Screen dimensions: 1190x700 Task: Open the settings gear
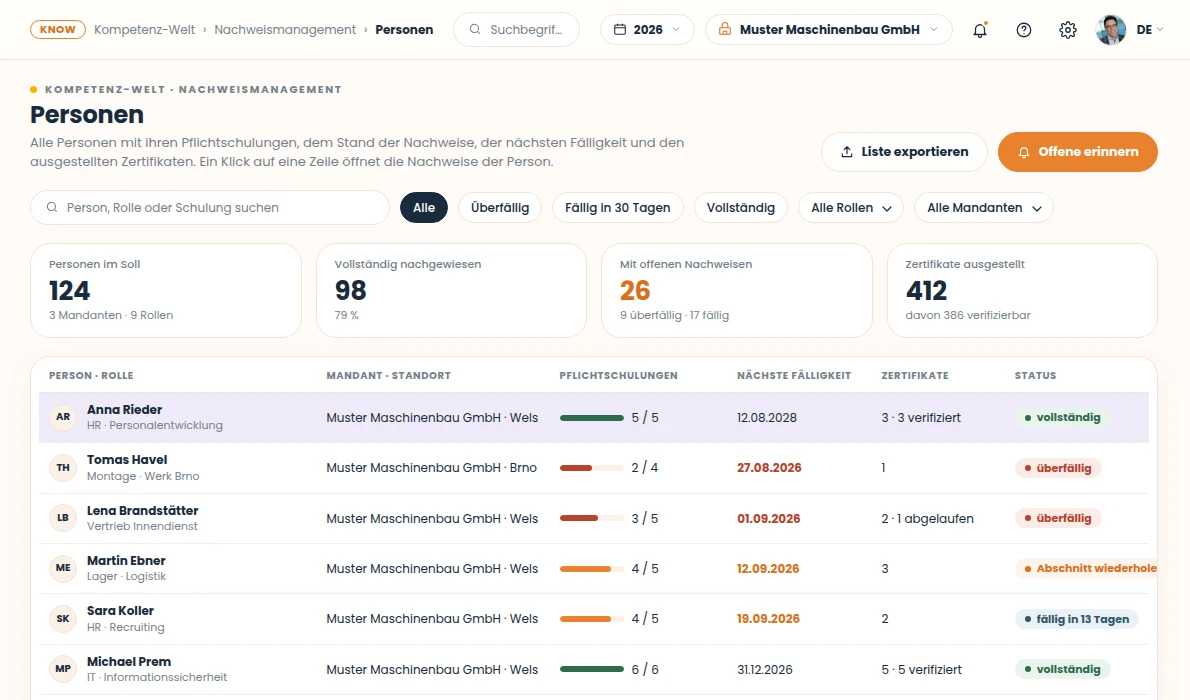pos(1068,30)
